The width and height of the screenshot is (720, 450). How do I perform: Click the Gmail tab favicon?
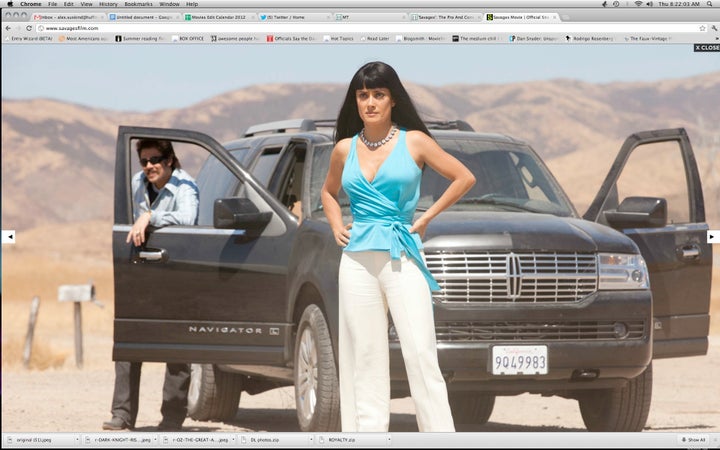click(38, 17)
